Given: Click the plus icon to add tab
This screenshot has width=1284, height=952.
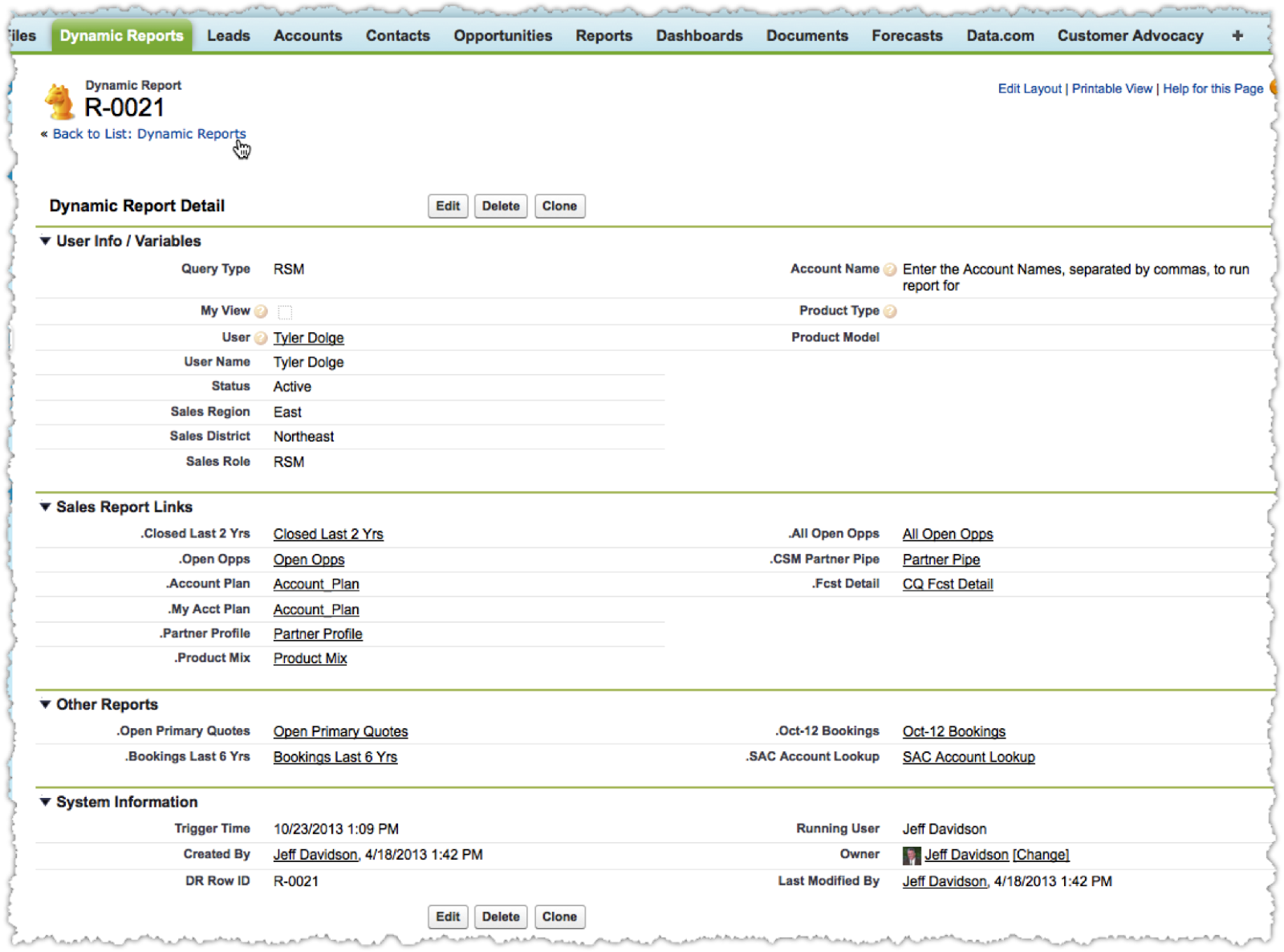Looking at the screenshot, I should (1237, 35).
